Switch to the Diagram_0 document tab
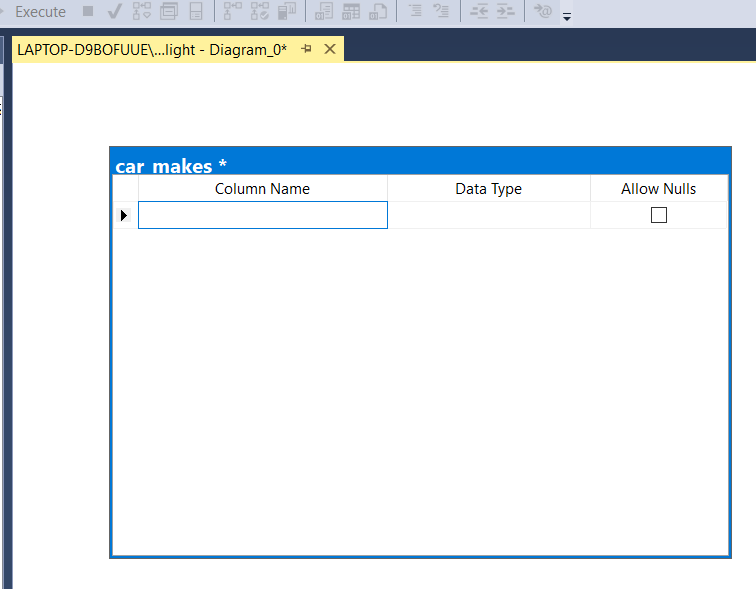The height and width of the screenshot is (589, 756). pos(152,49)
